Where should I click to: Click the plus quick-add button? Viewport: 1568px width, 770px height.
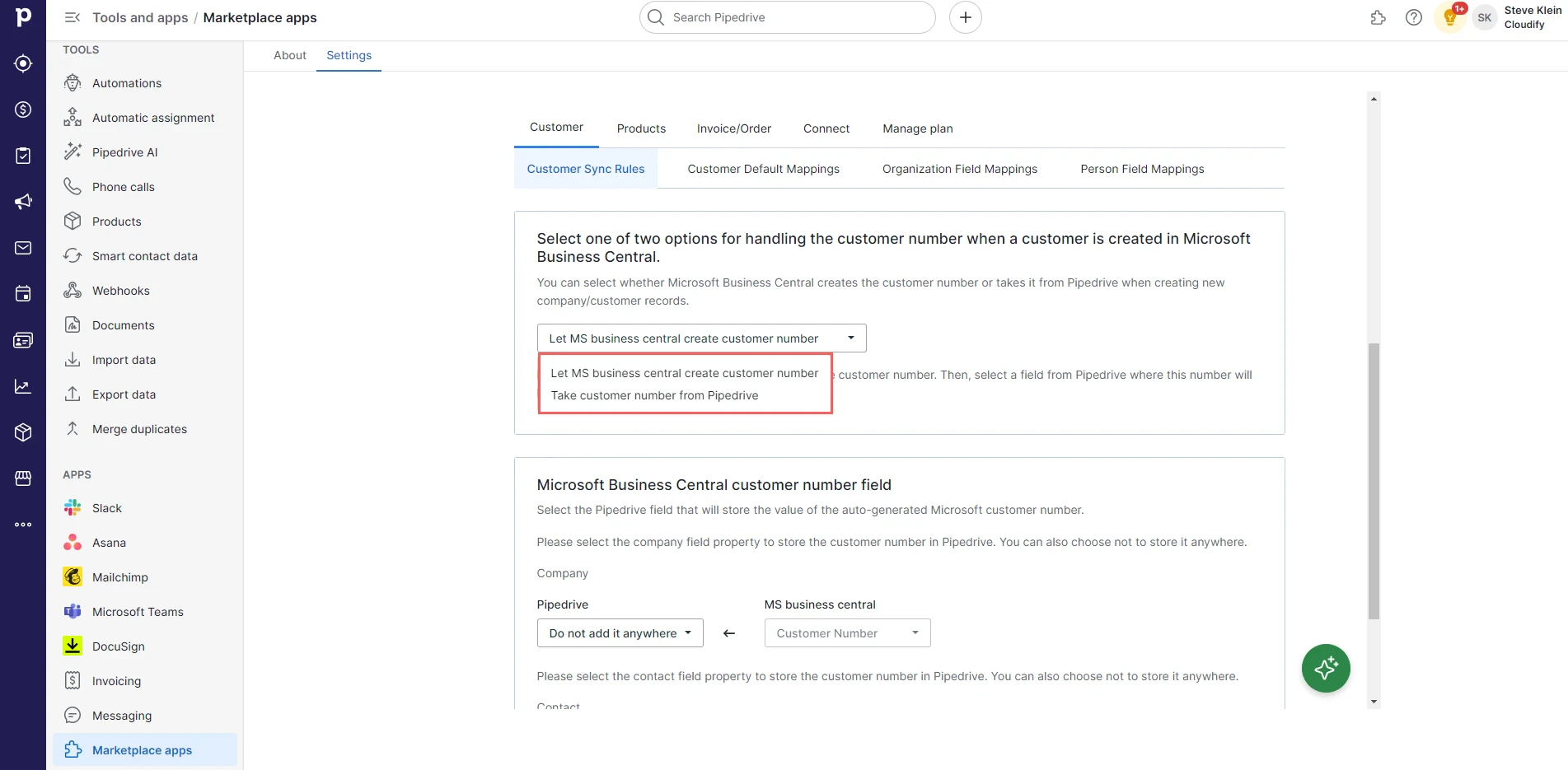click(x=966, y=17)
